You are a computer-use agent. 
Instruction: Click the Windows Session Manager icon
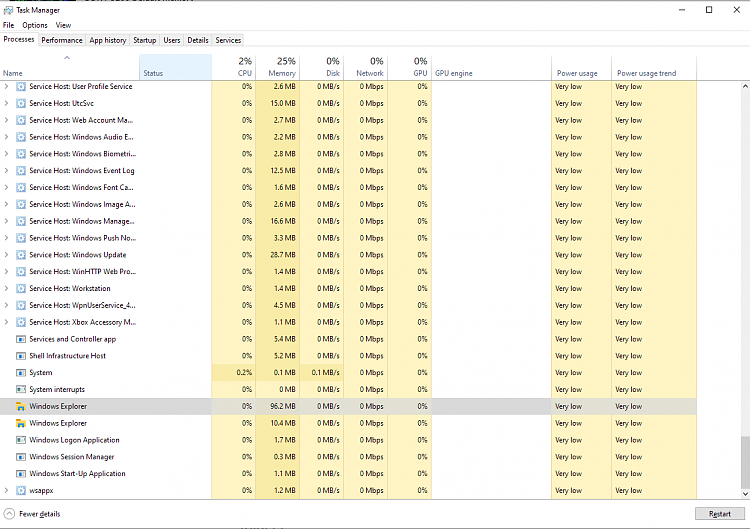(21, 457)
